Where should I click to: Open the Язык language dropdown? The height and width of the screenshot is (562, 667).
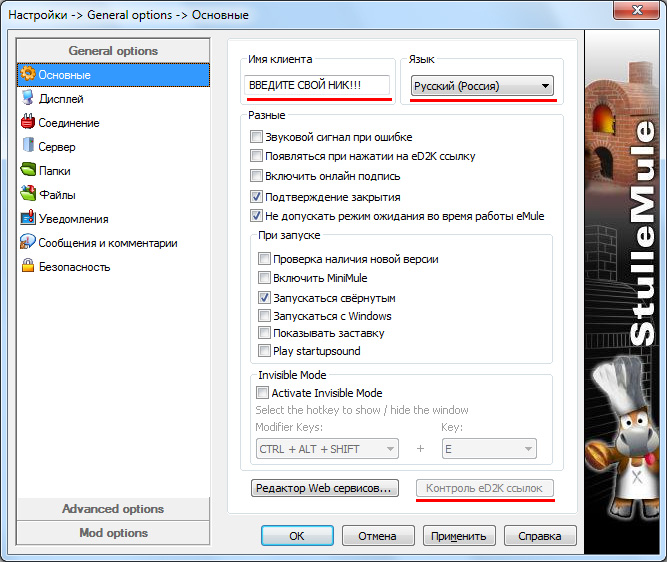click(x=482, y=87)
